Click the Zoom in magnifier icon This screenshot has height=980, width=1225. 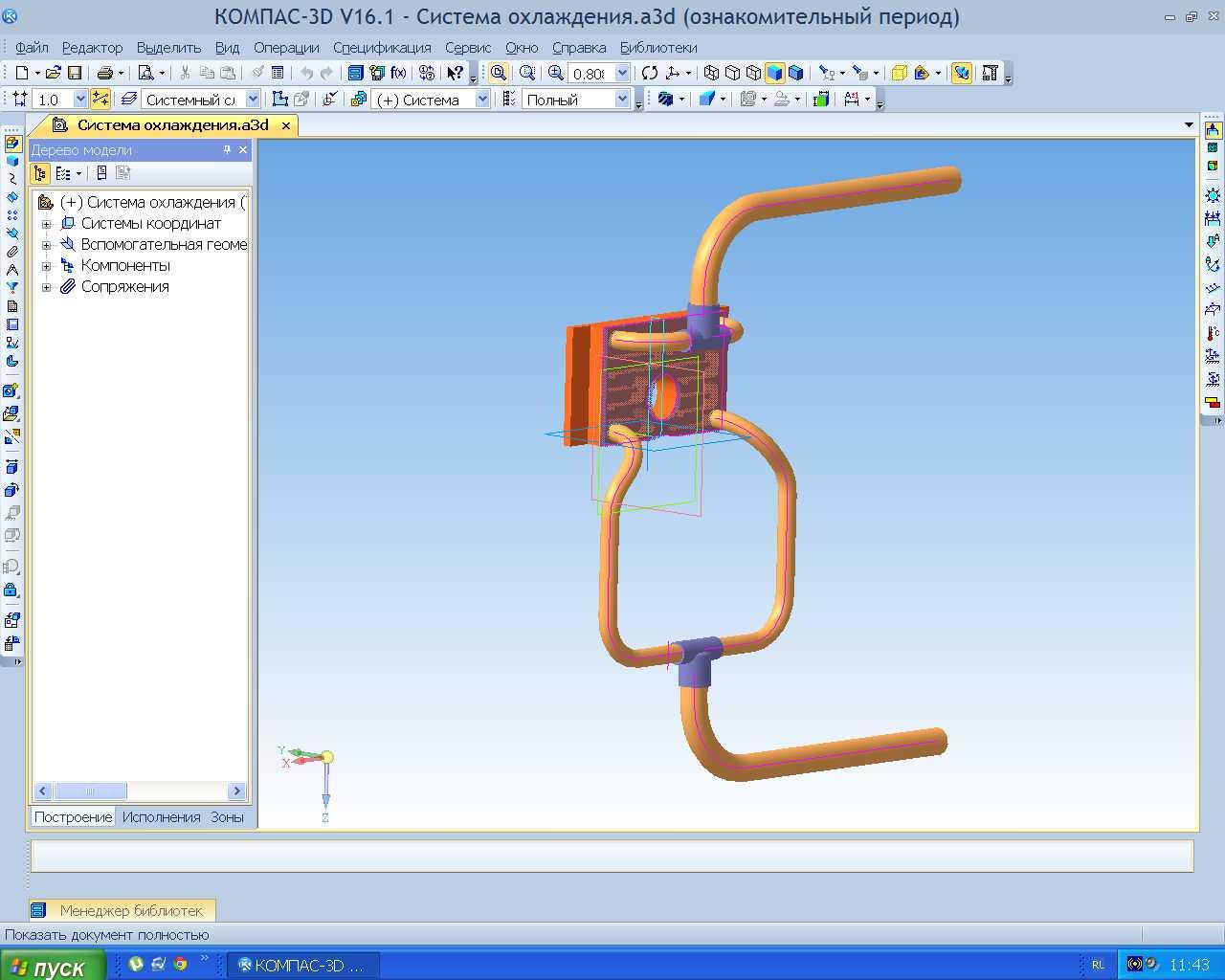pos(556,73)
